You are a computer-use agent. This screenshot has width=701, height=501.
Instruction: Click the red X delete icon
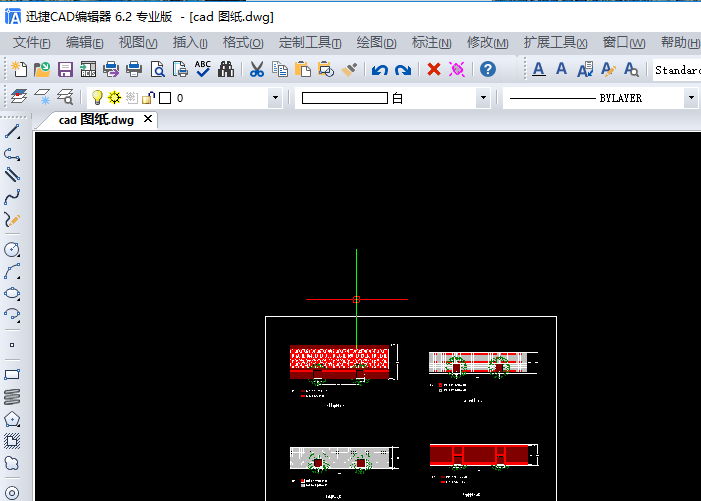[433, 70]
